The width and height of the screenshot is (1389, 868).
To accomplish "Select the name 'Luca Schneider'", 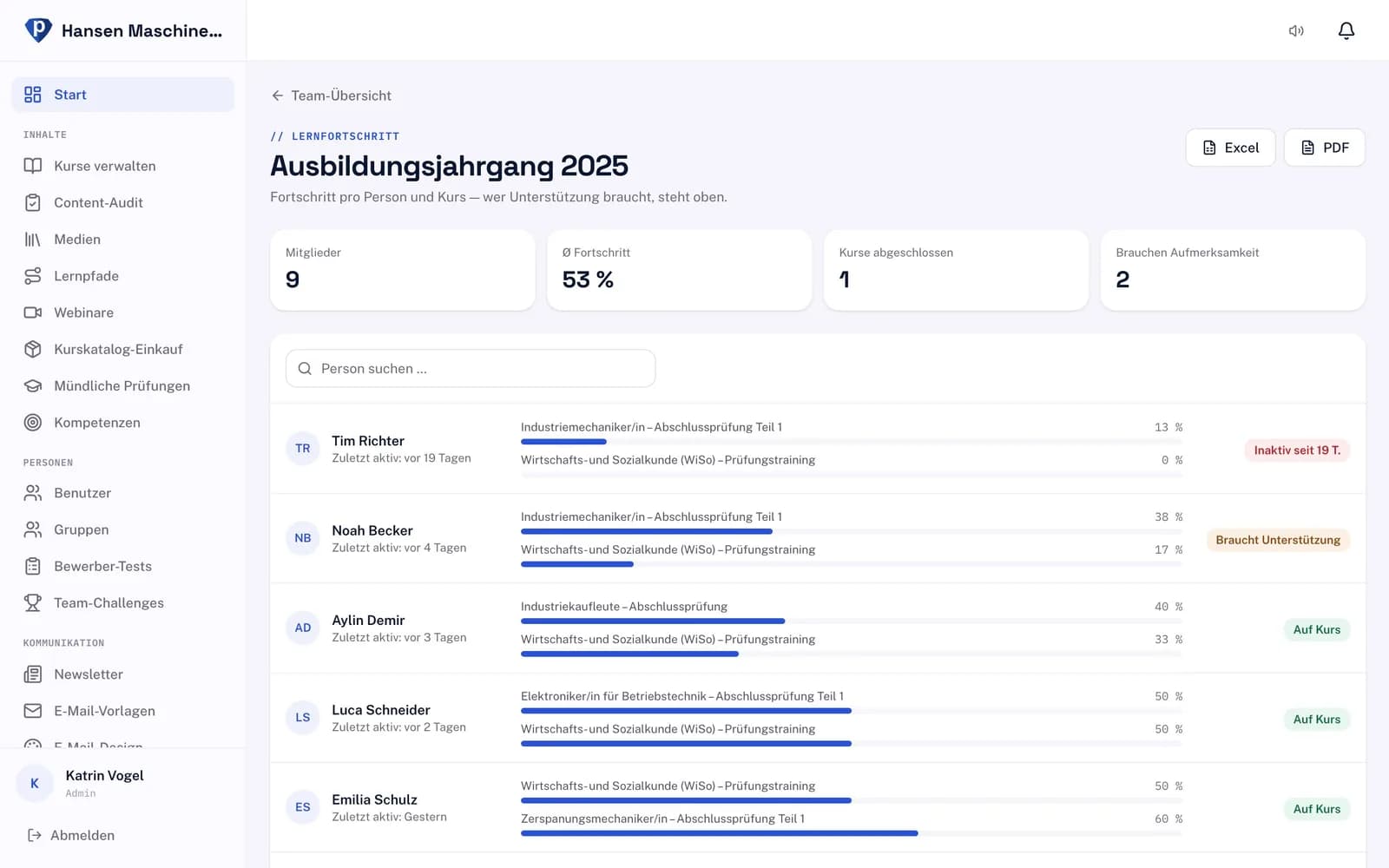I will coord(381,710).
